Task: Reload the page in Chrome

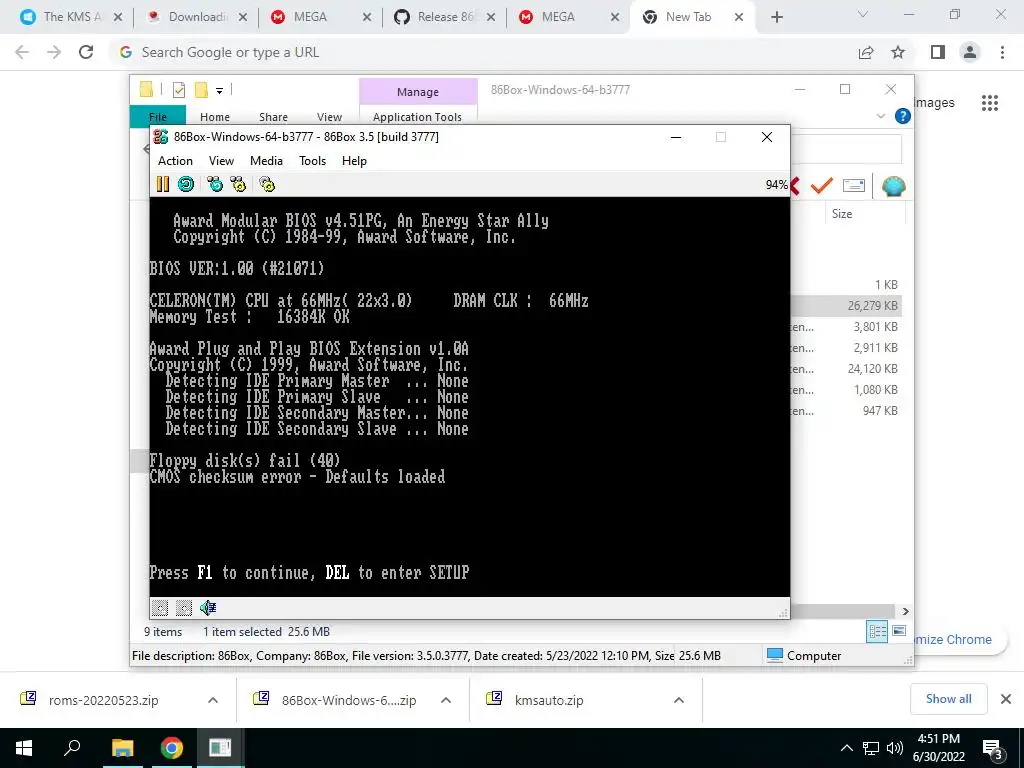Action: pyautogui.click(x=86, y=52)
